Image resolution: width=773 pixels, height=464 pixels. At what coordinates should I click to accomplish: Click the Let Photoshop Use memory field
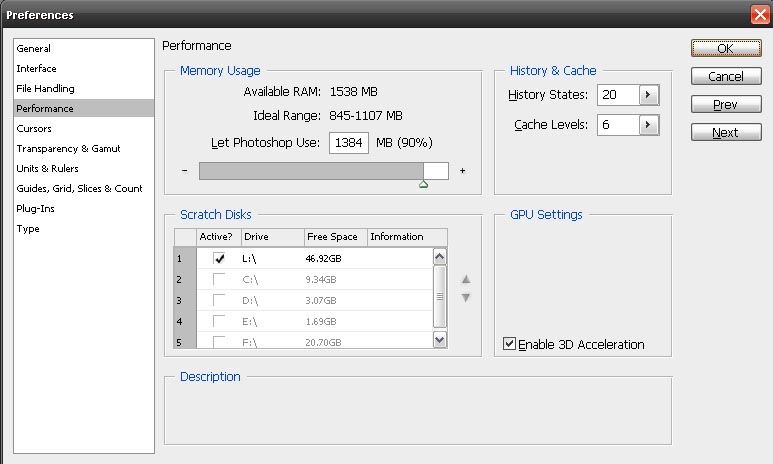coord(349,143)
